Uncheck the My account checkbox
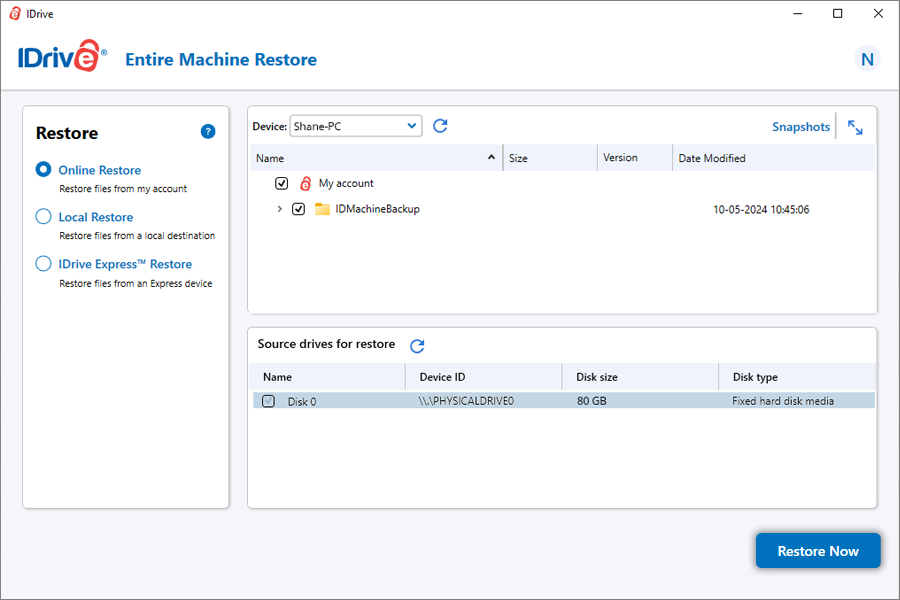Image resolution: width=900 pixels, height=600 pixels. (x=281, y=183)
